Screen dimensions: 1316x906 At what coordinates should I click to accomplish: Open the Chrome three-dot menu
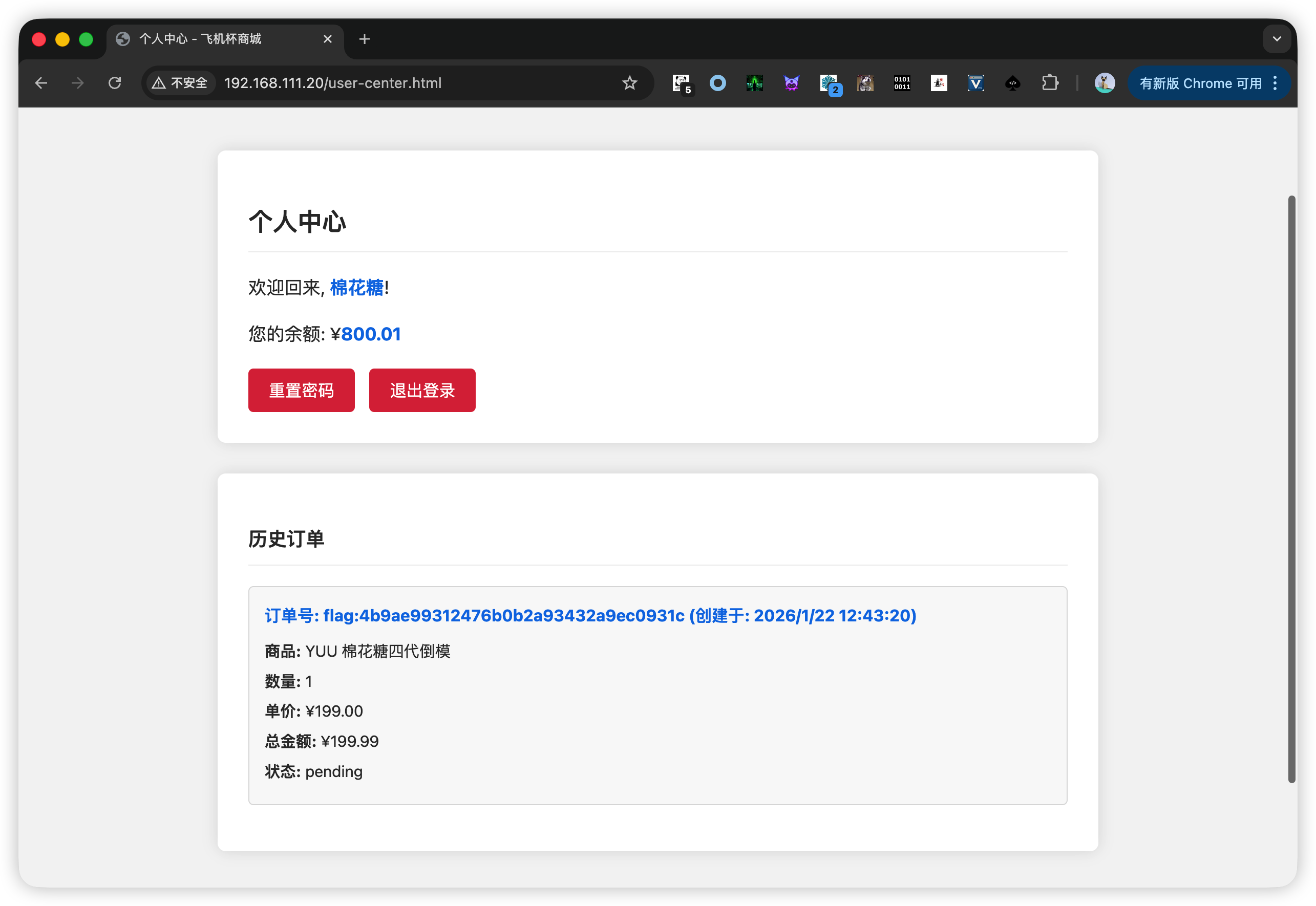click(x=1275, y=83)
